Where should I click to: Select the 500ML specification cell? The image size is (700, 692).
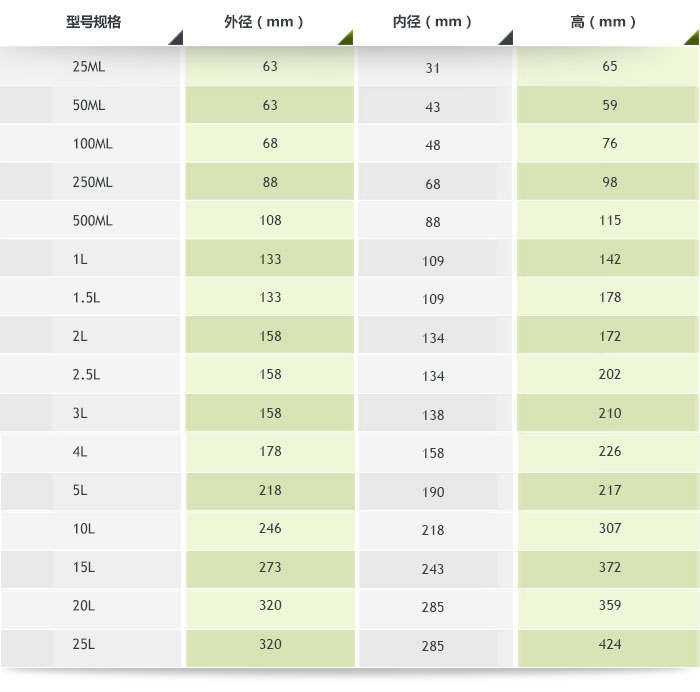(92, 221)
